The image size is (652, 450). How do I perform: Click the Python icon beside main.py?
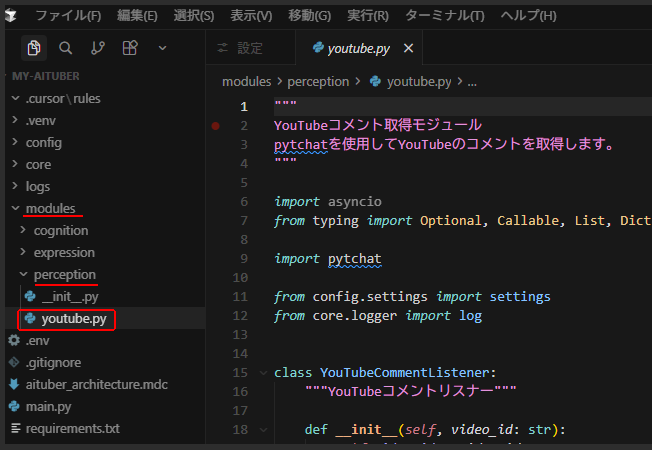point(15,407)
